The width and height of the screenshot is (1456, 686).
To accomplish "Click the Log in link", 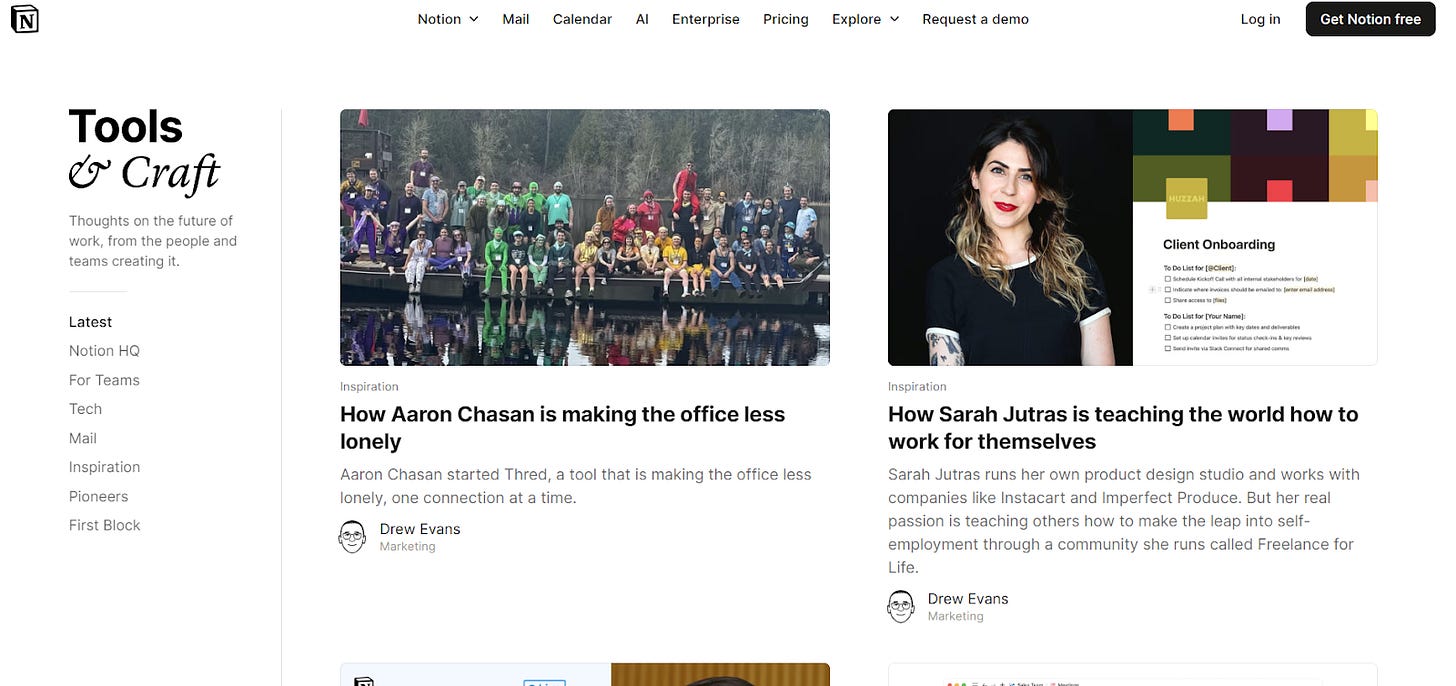I will click(1260, 19).
